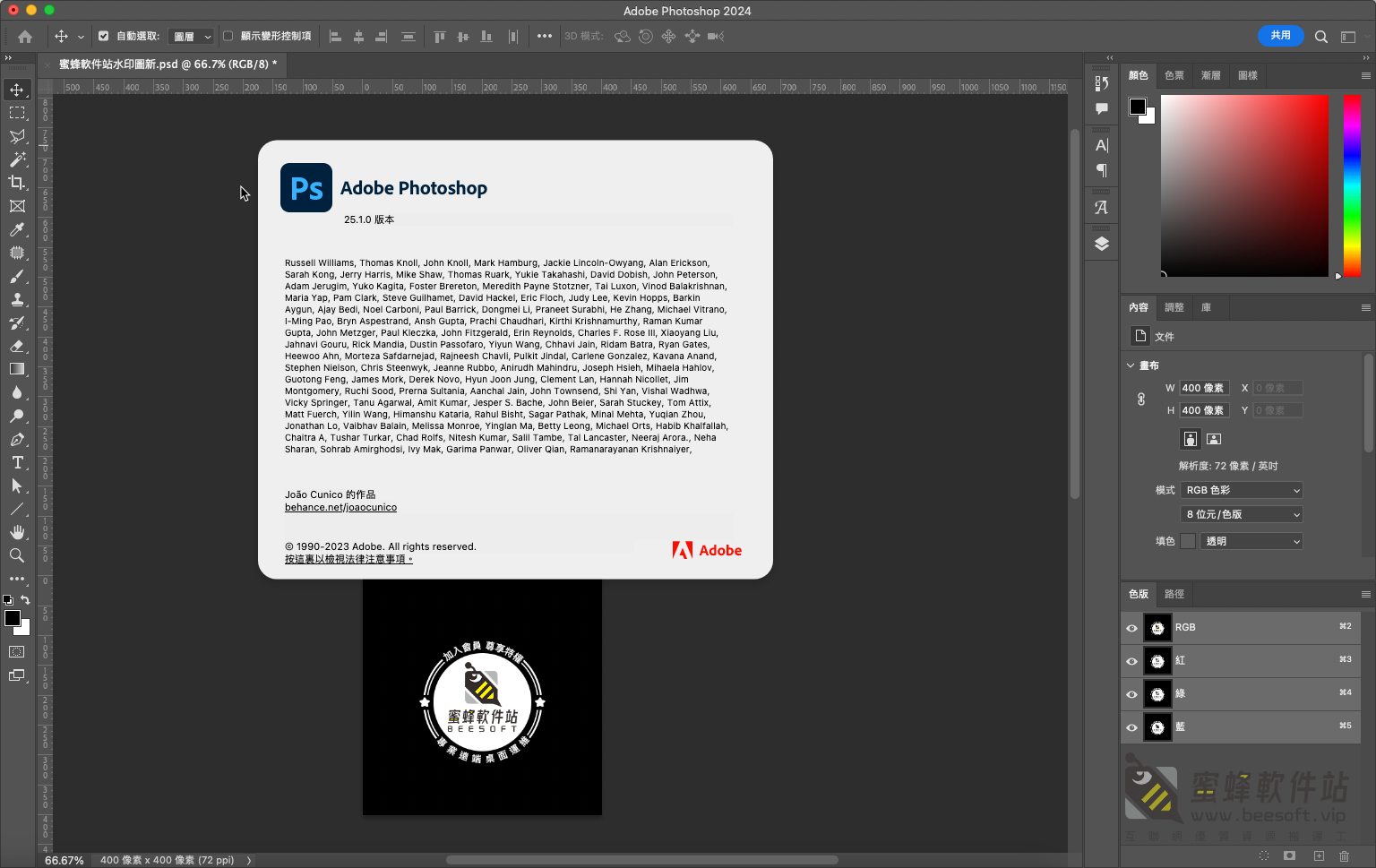The image size is (1376, 868).
Task: Select the Path Selection tool
Action: [x=17, y=486]
